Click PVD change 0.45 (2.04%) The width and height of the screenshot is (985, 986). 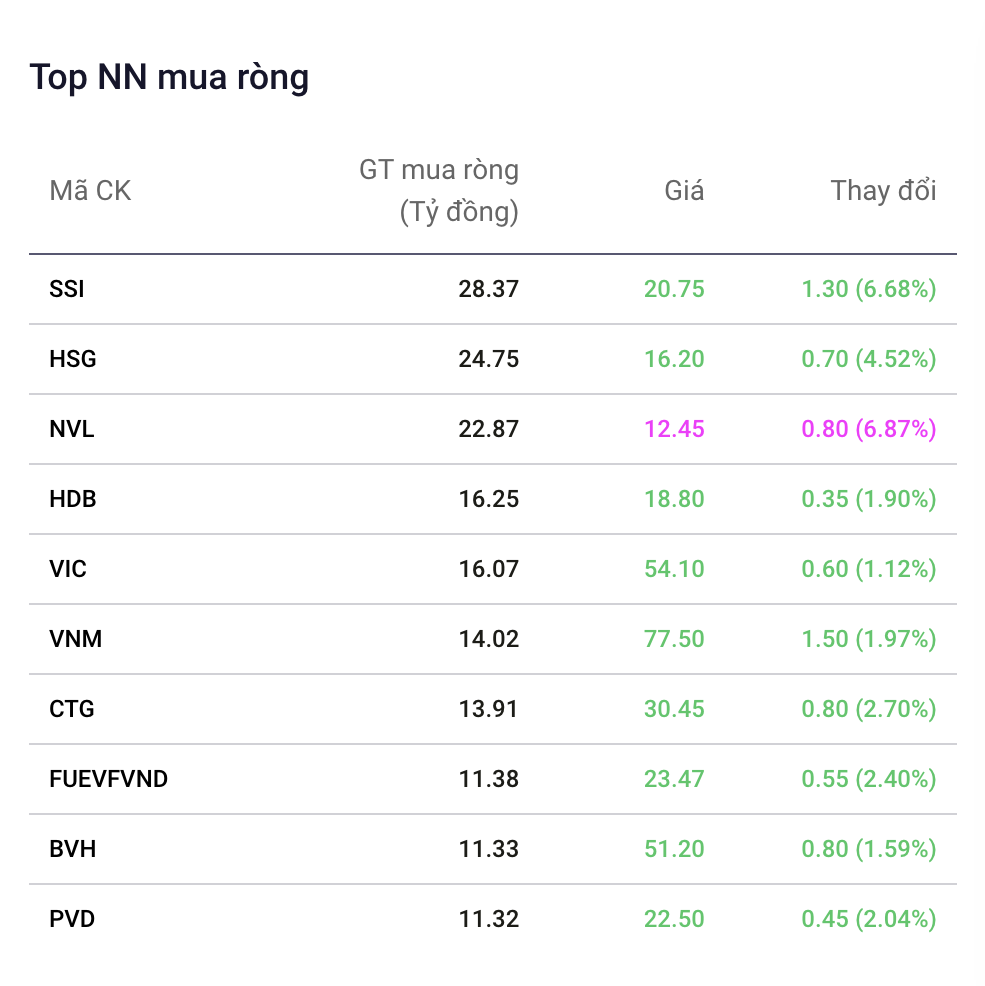[869, 919]
